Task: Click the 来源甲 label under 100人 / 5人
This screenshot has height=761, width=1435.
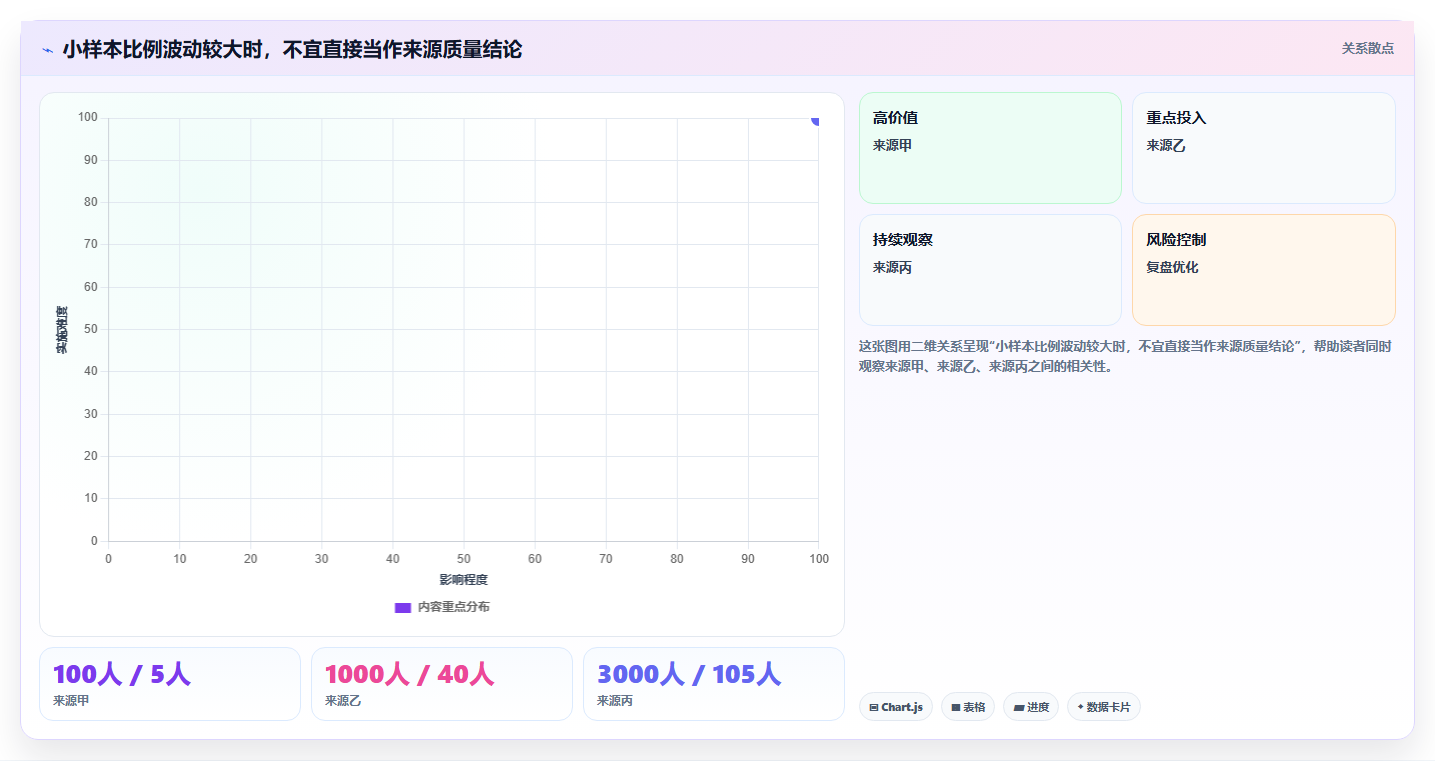Action: click(x=70, y=700)
